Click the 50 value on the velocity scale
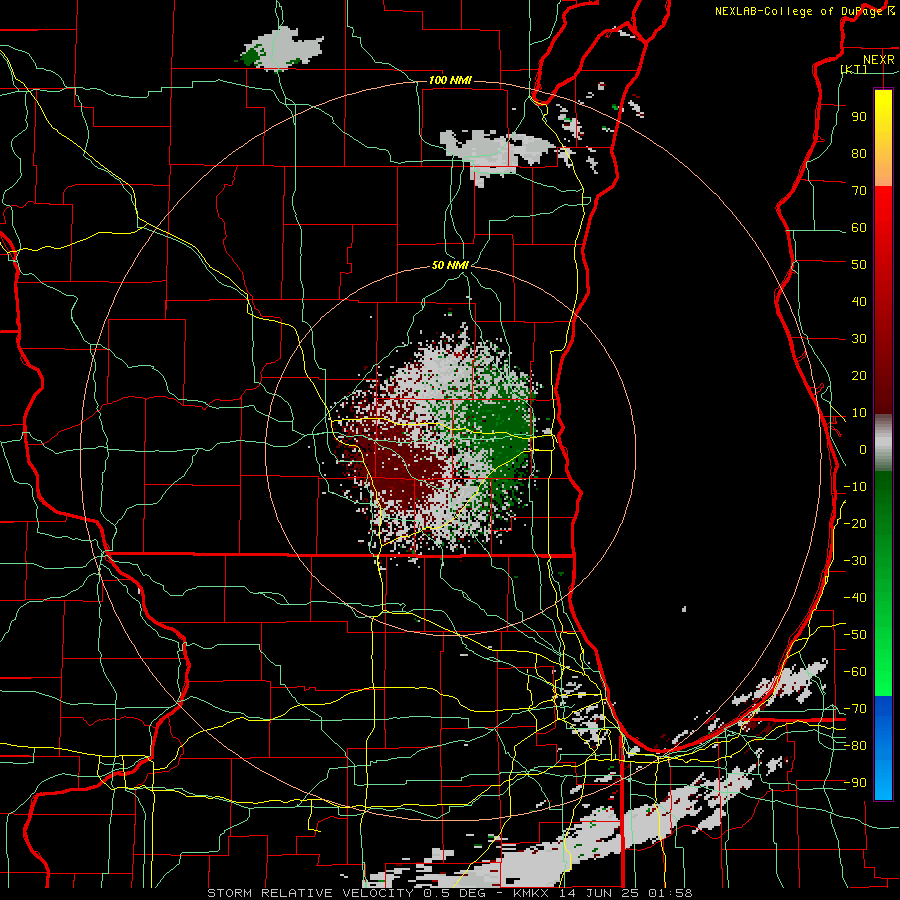This screenshot has width=900, height=900. coord(859,265)
